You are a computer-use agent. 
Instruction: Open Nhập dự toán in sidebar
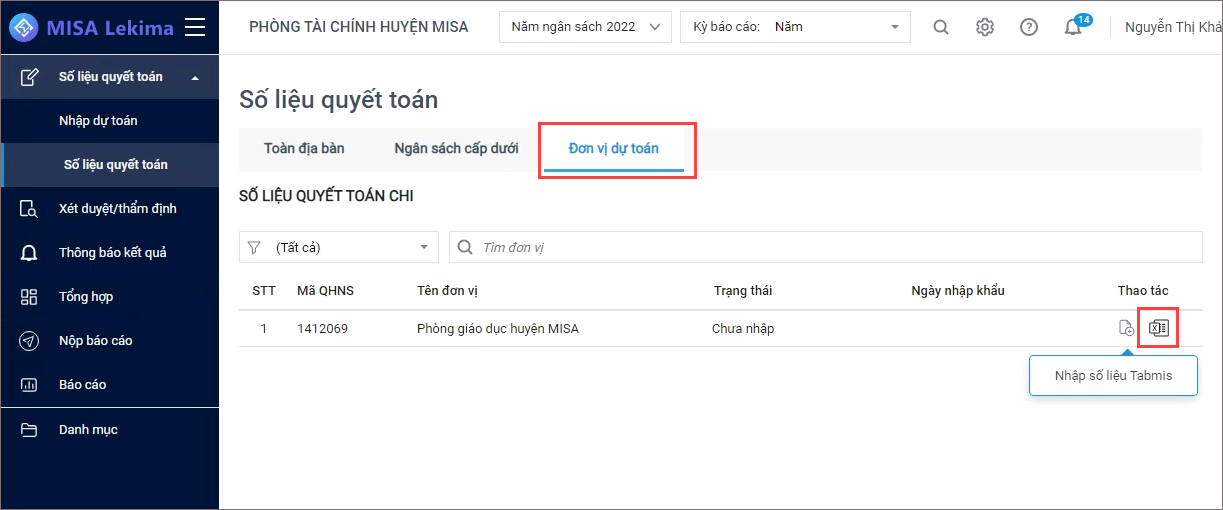pyautogui.click(x=98, y=121)
